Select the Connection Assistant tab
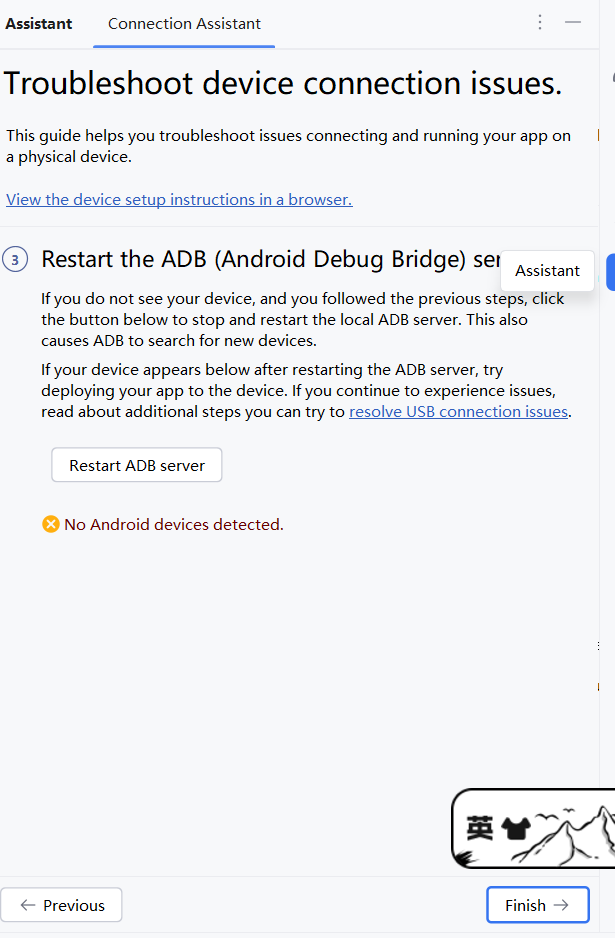The image size is (615, 938). coord(184,23)
